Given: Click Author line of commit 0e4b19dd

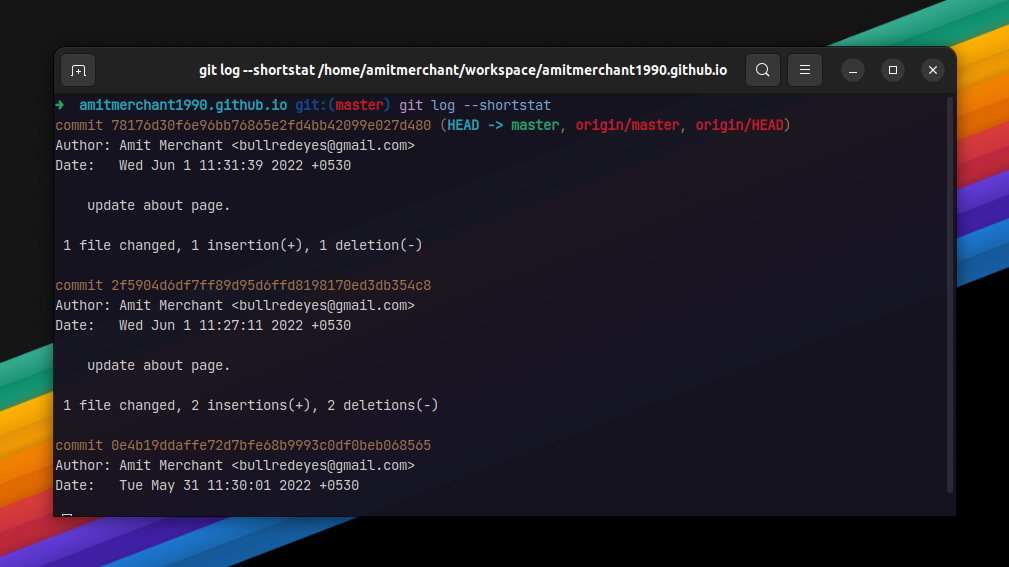Looking at the screenshot, I should coord(235,465).
